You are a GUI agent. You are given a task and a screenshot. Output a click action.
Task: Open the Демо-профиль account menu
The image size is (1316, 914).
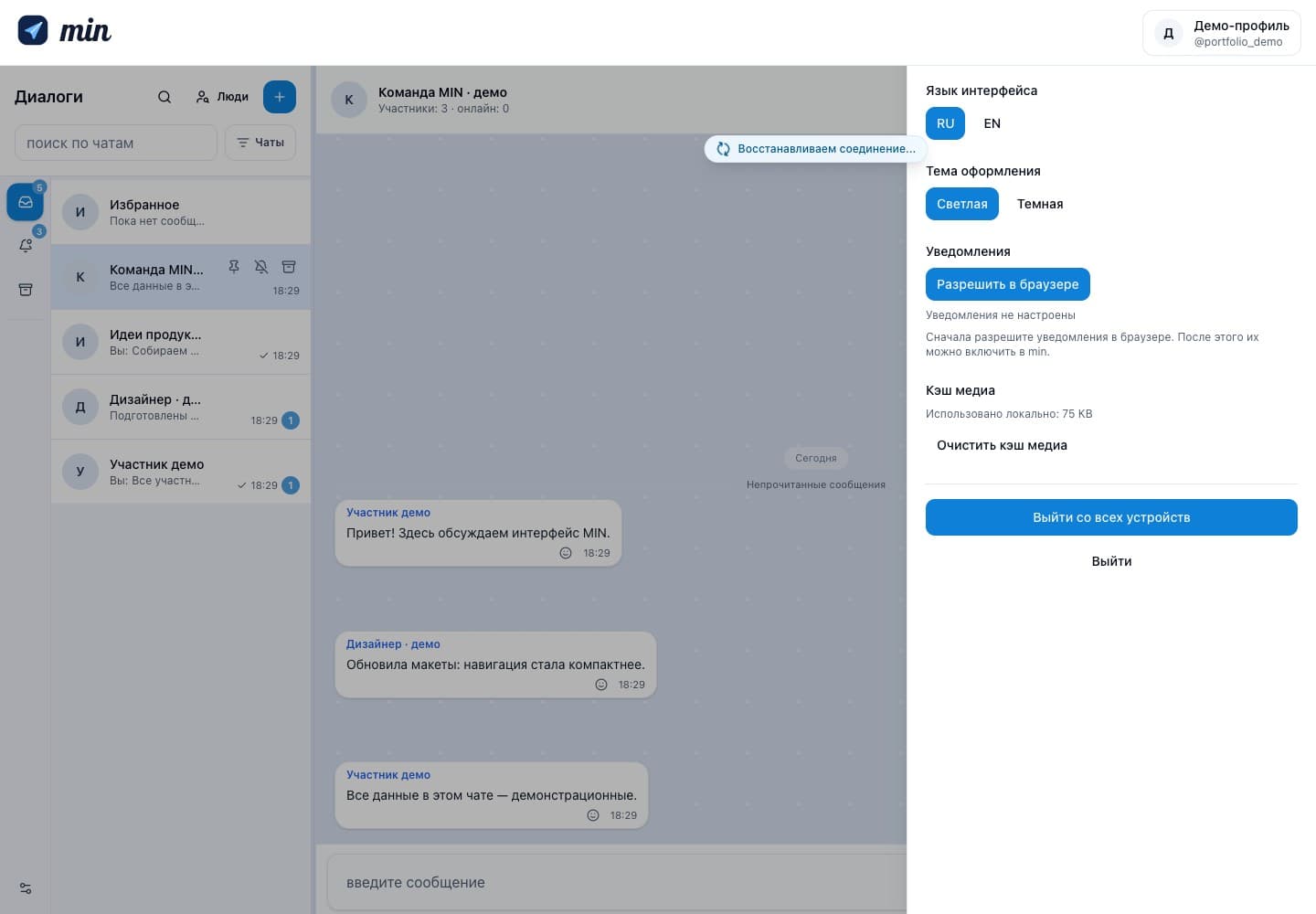[1222, 33]
